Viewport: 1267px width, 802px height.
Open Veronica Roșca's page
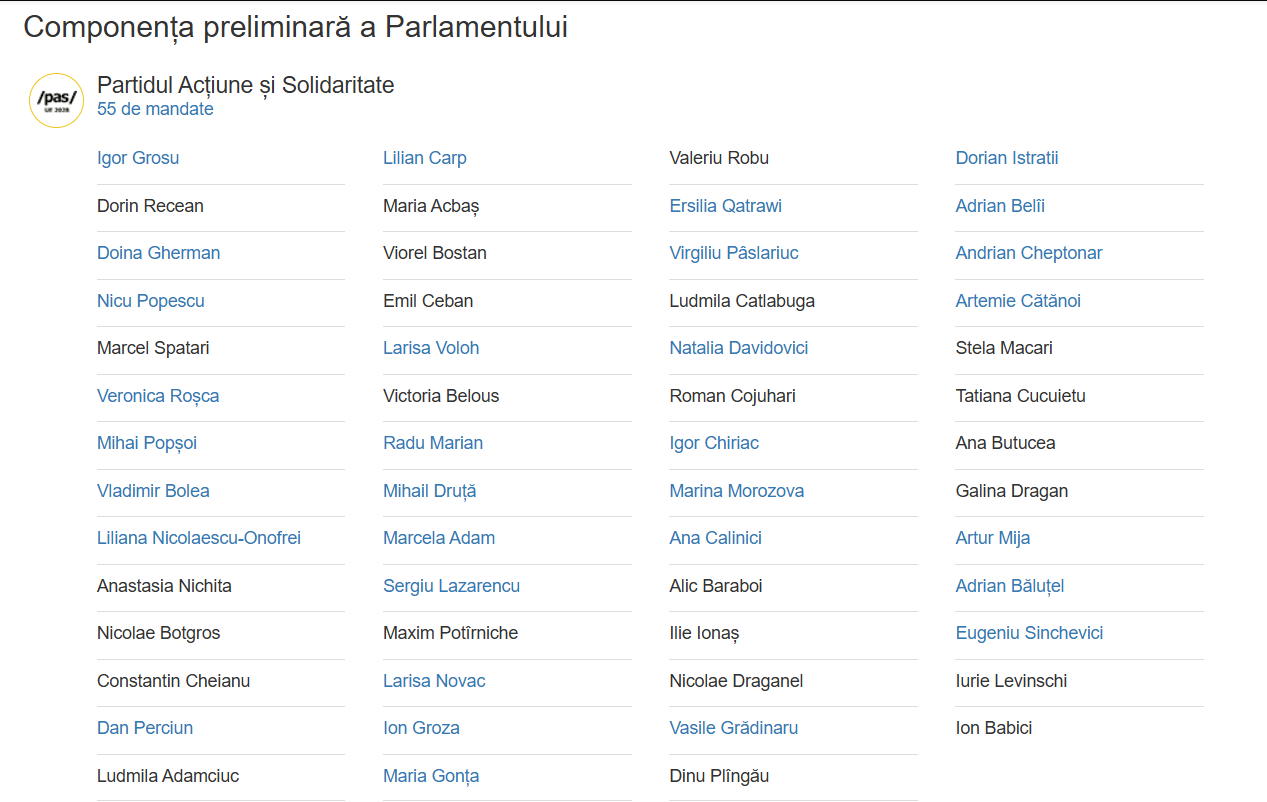(158, 396)
